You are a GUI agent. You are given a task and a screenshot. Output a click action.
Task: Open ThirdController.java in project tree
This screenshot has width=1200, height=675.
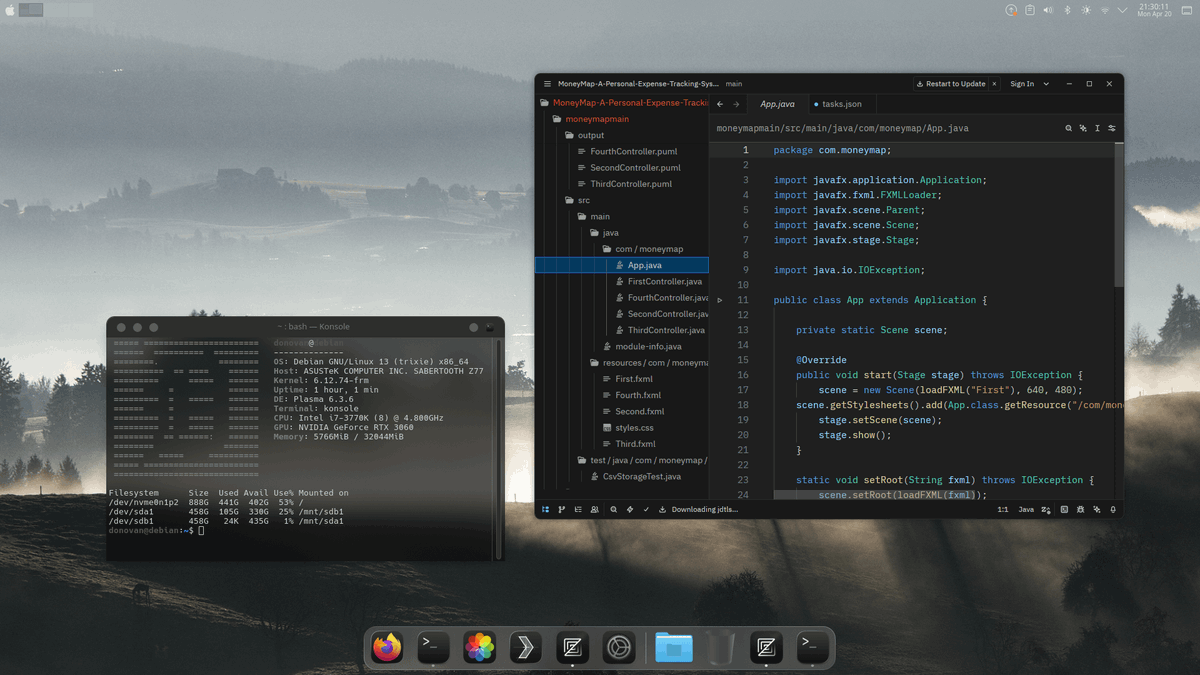(x=622, y=330)
